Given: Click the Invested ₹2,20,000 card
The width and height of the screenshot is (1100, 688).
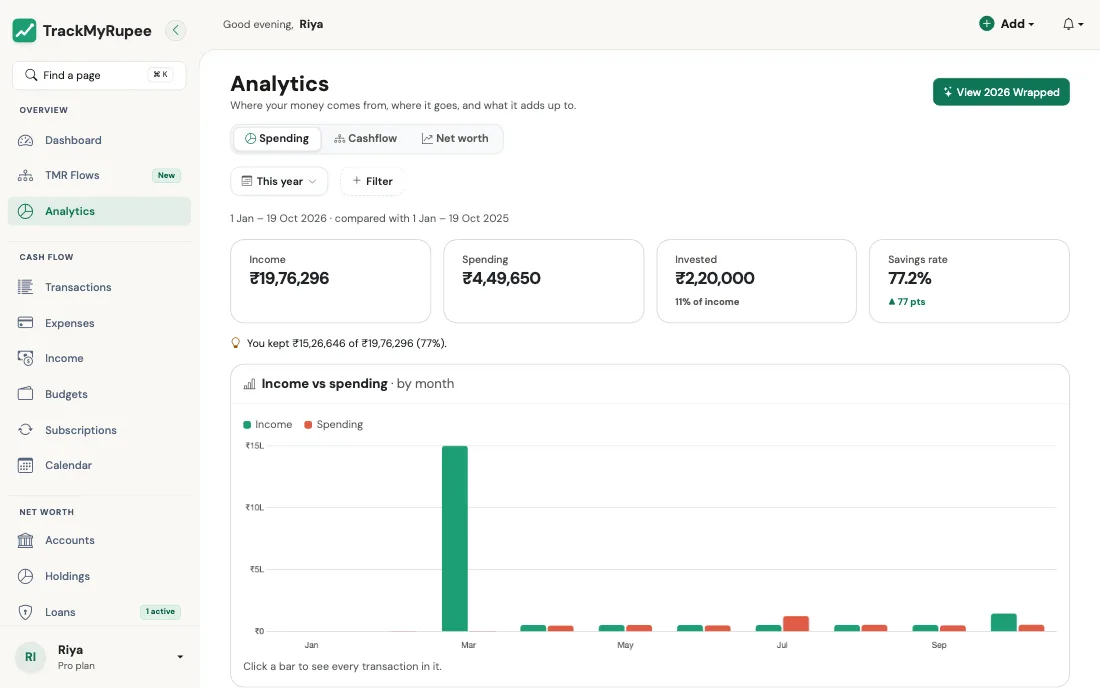Looking at the screenshot, I should (x=756, y=281).
